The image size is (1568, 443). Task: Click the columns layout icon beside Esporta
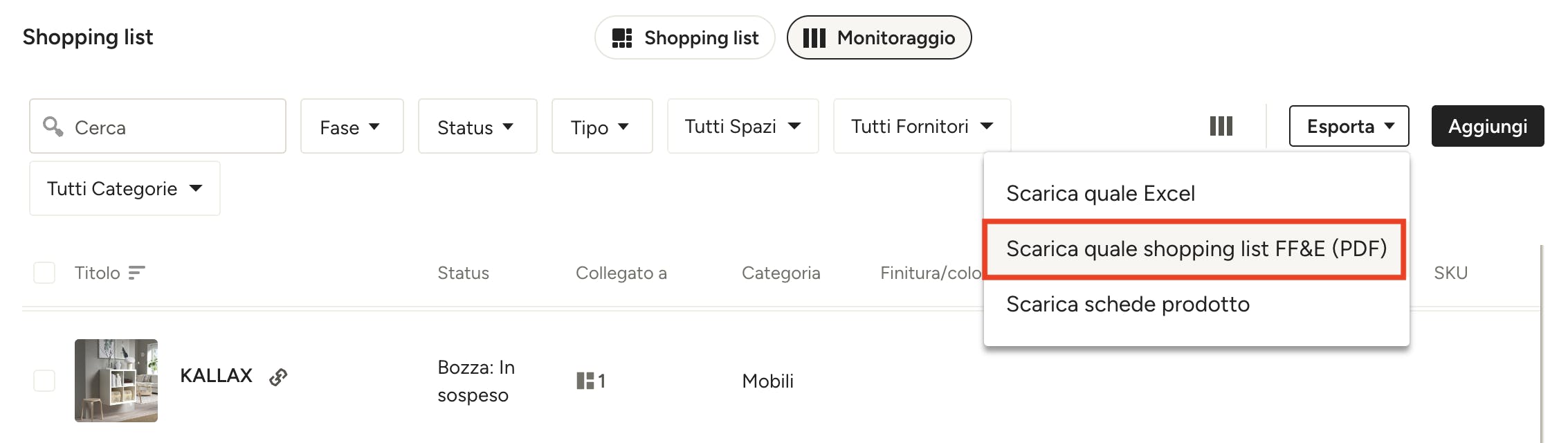[x=1221, y=126]
